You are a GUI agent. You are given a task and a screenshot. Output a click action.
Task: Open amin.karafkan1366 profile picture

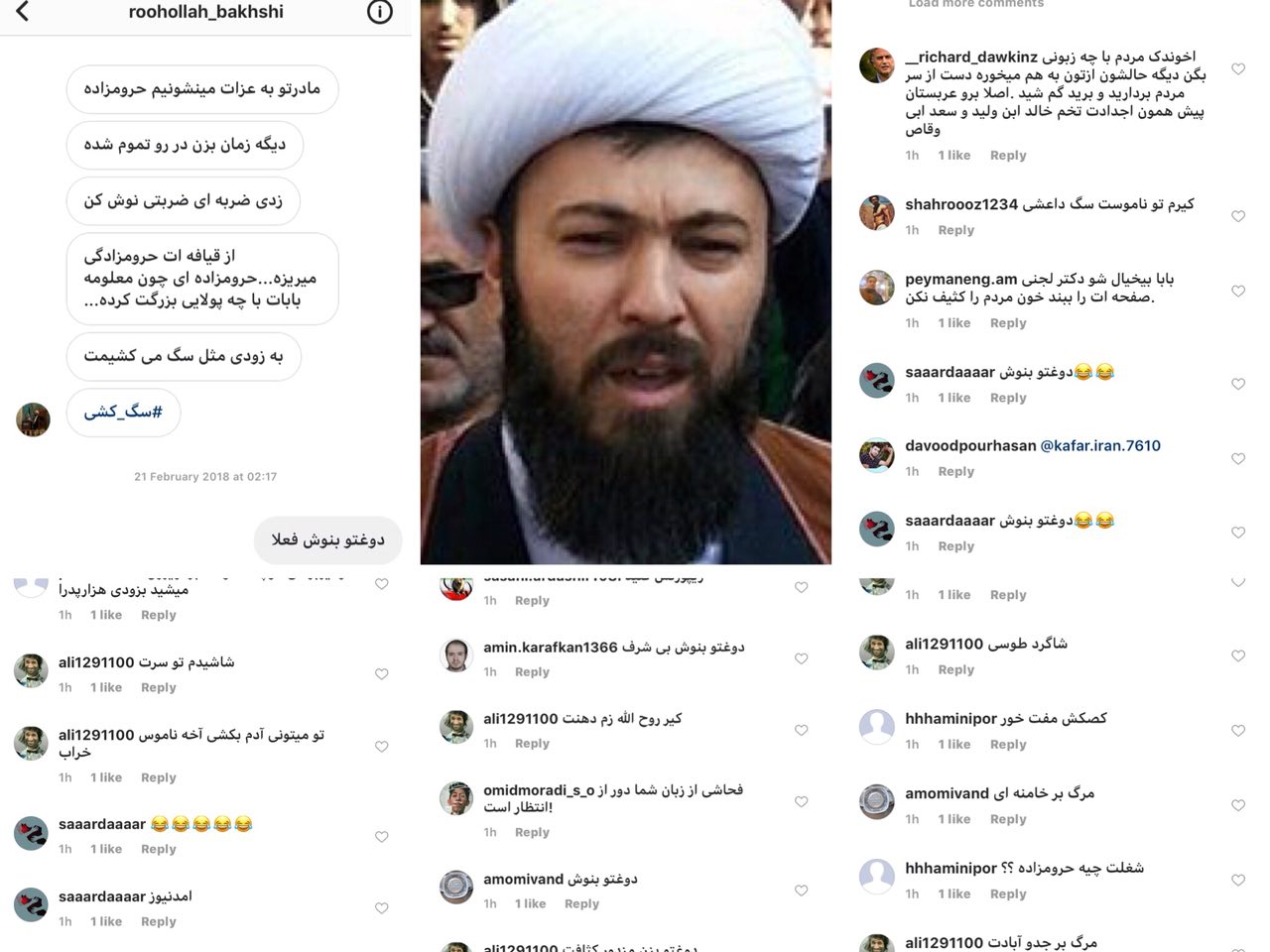[x=456, y=655]
